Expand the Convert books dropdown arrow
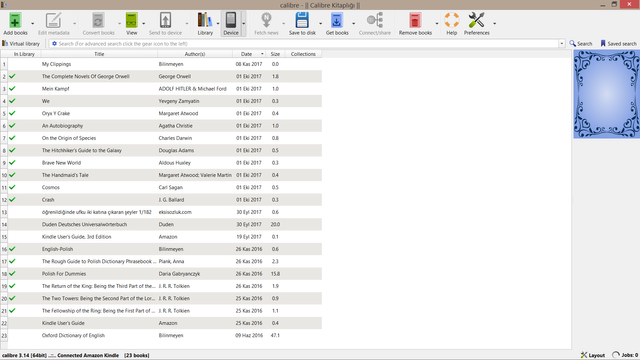The height and width of the screenshot is (360, 640). click(120, 24)
